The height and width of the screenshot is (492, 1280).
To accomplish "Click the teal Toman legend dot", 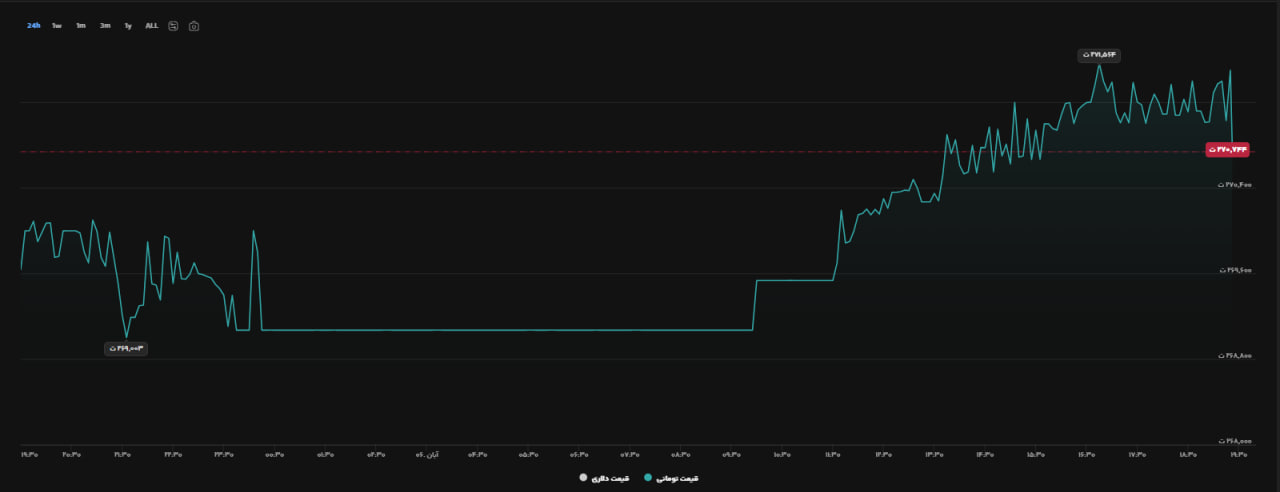I will click(x=647, y=478).
